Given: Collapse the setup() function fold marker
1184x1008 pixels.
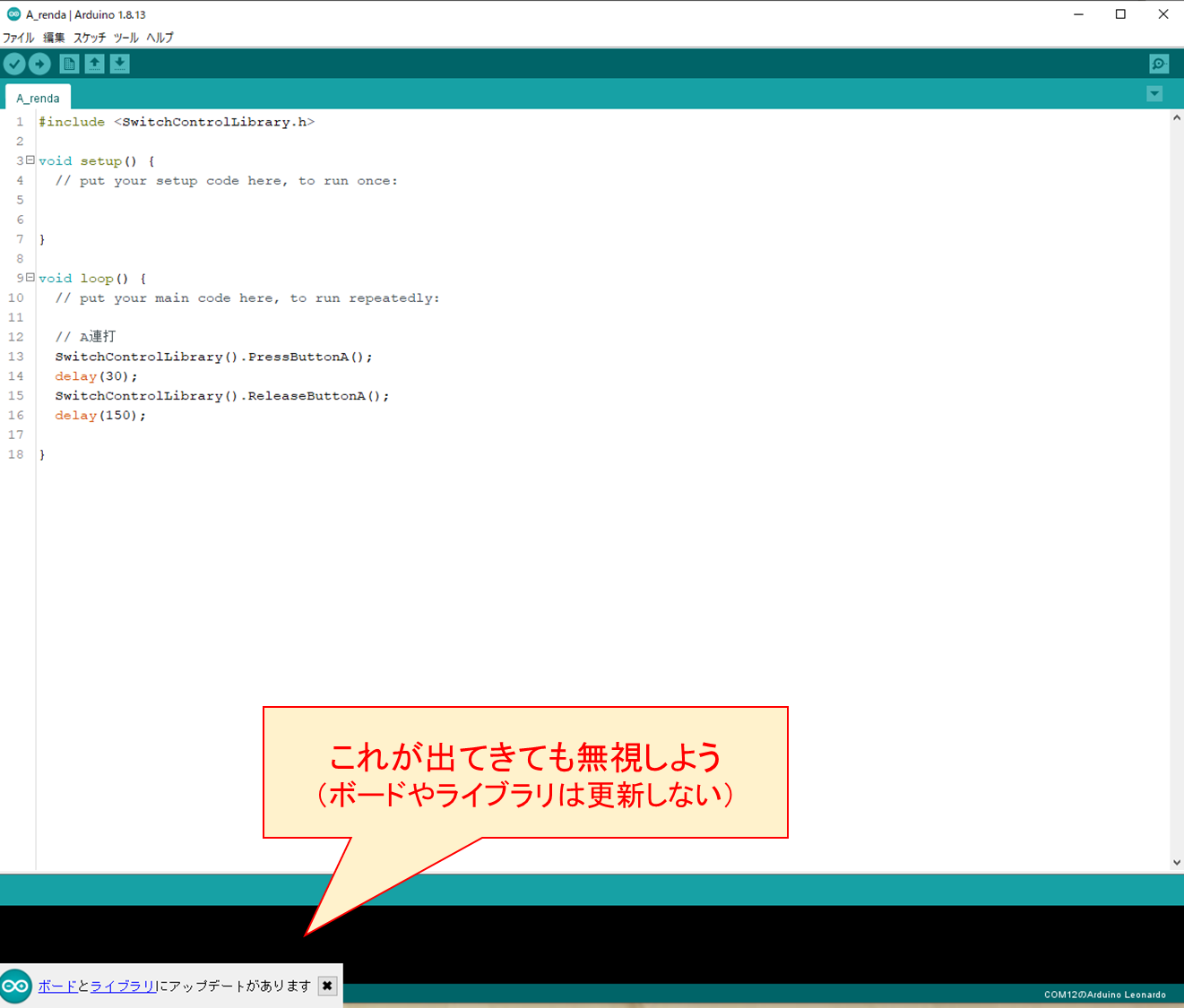Looking at the screenshot, I should point(30,160).
